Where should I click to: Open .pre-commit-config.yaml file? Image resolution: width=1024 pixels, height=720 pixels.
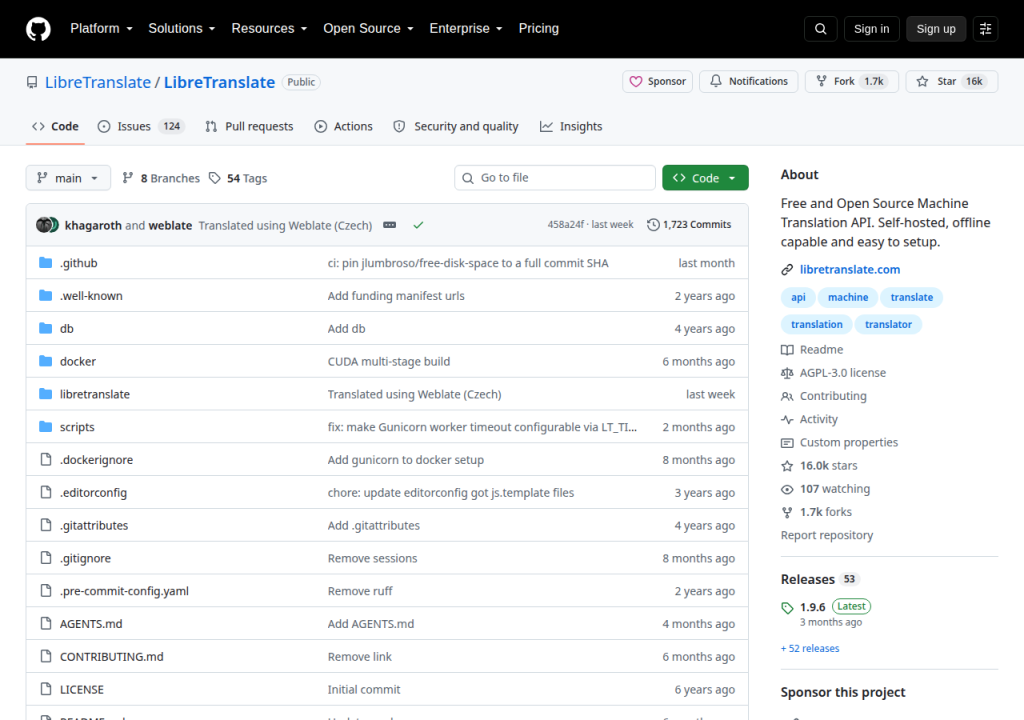[124, 591]
